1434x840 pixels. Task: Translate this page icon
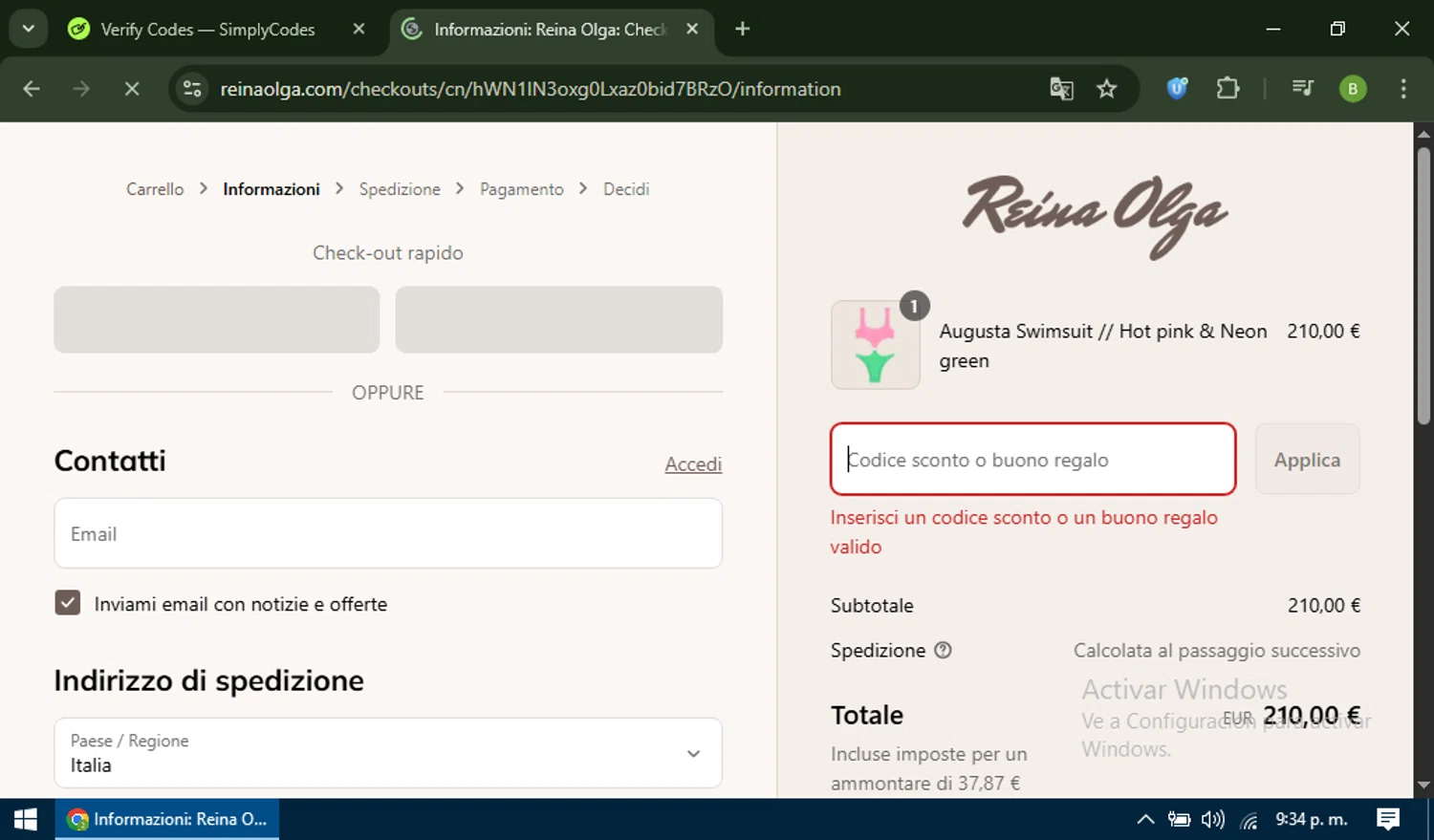(x=1061, y=89)
